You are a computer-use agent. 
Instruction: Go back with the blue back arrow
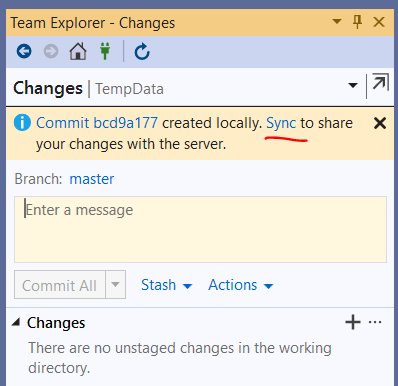[24, 52]
